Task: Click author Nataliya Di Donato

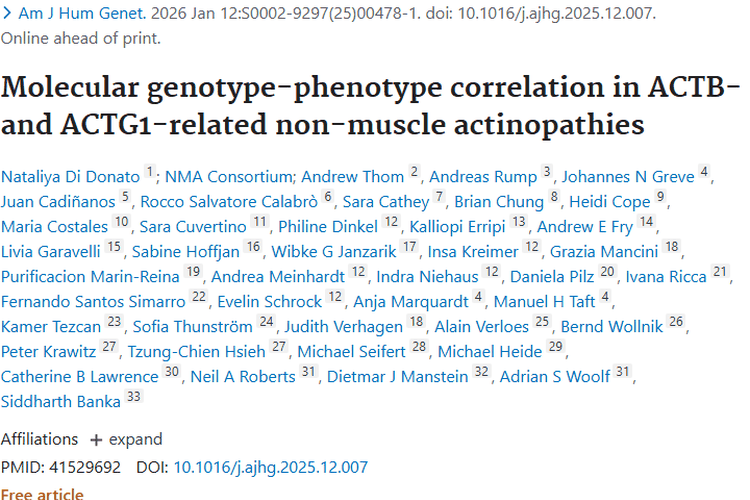Action: [x=70, y=176]
